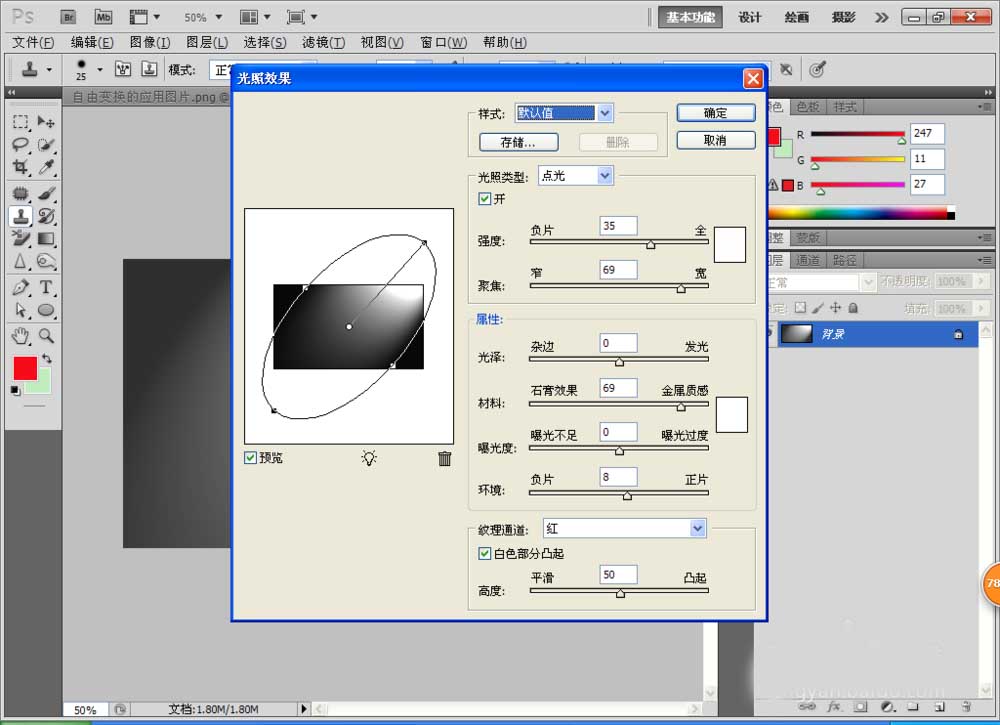Image resolution: width=1000 pixels, height=725 pixels.
Task: Uncheck the 开 light on checkbox
Action: [x=484, y=198]
